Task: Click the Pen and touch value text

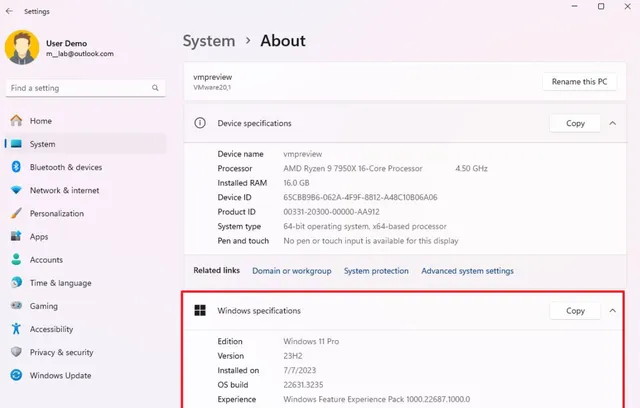Action: pos(371,241)
